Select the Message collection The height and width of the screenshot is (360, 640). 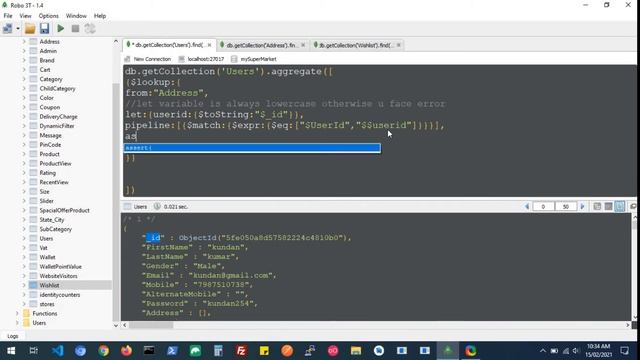pos(50,136)
